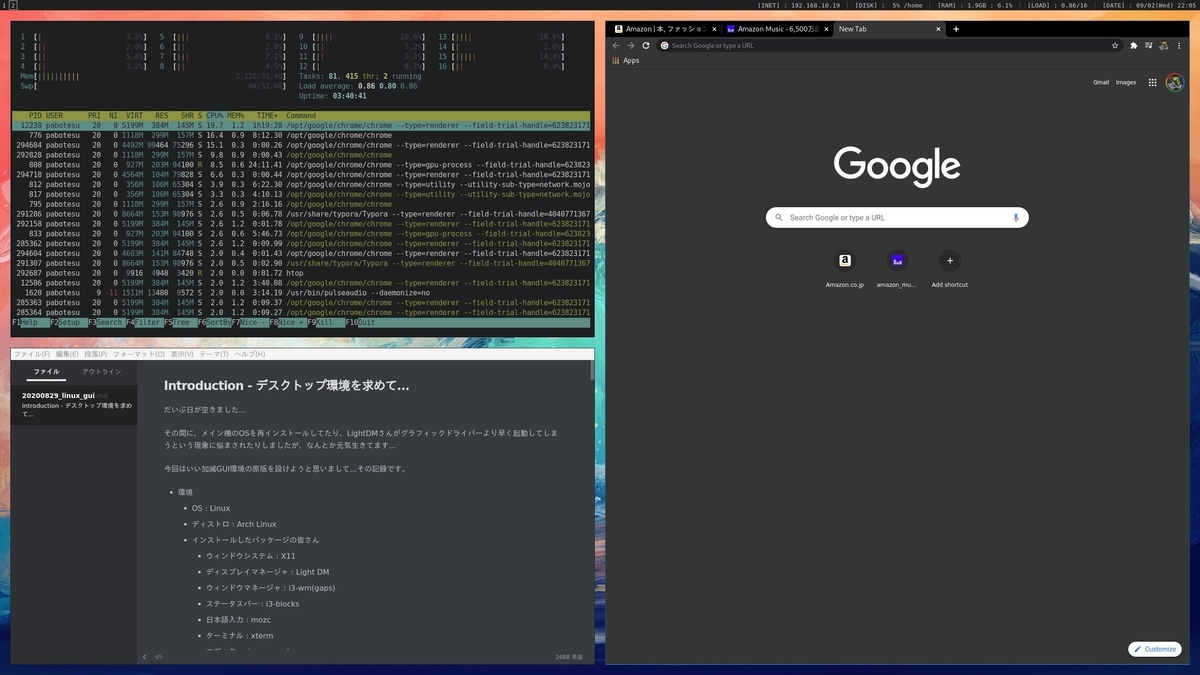The width and height of the screenshot is (1200, 675).
Task: Open the Google apps grid
Action: click(x=1152, y=83)
